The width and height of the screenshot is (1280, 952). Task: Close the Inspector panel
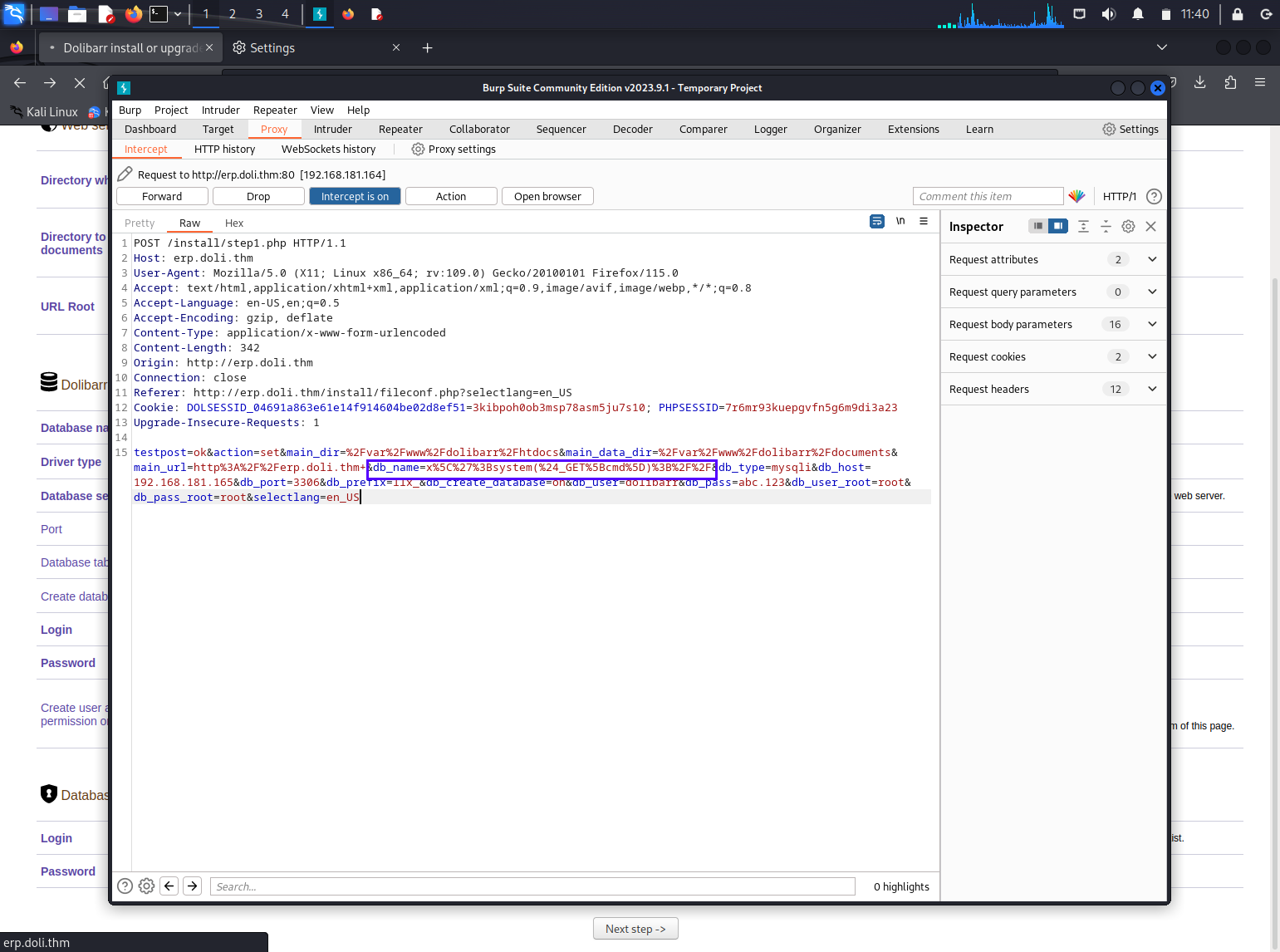click(x=1150, y=226)
